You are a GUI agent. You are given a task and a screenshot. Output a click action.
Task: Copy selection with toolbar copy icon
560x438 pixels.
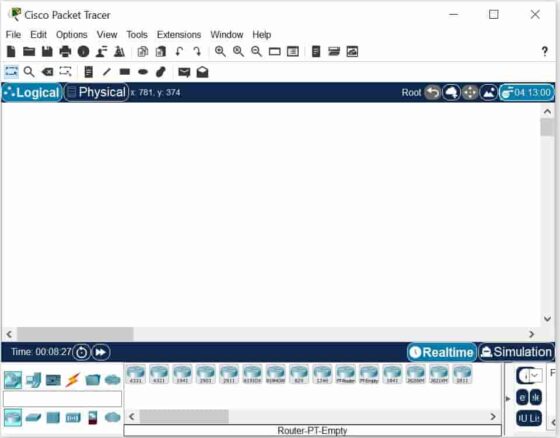point(143,52)
